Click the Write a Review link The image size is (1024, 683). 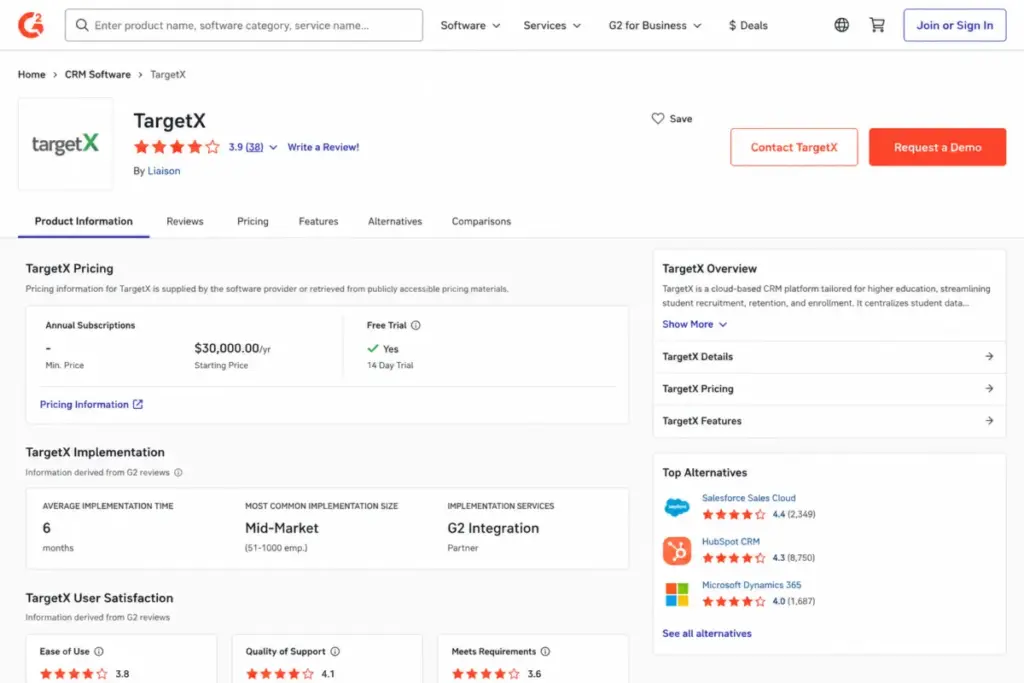coord(323,147)
